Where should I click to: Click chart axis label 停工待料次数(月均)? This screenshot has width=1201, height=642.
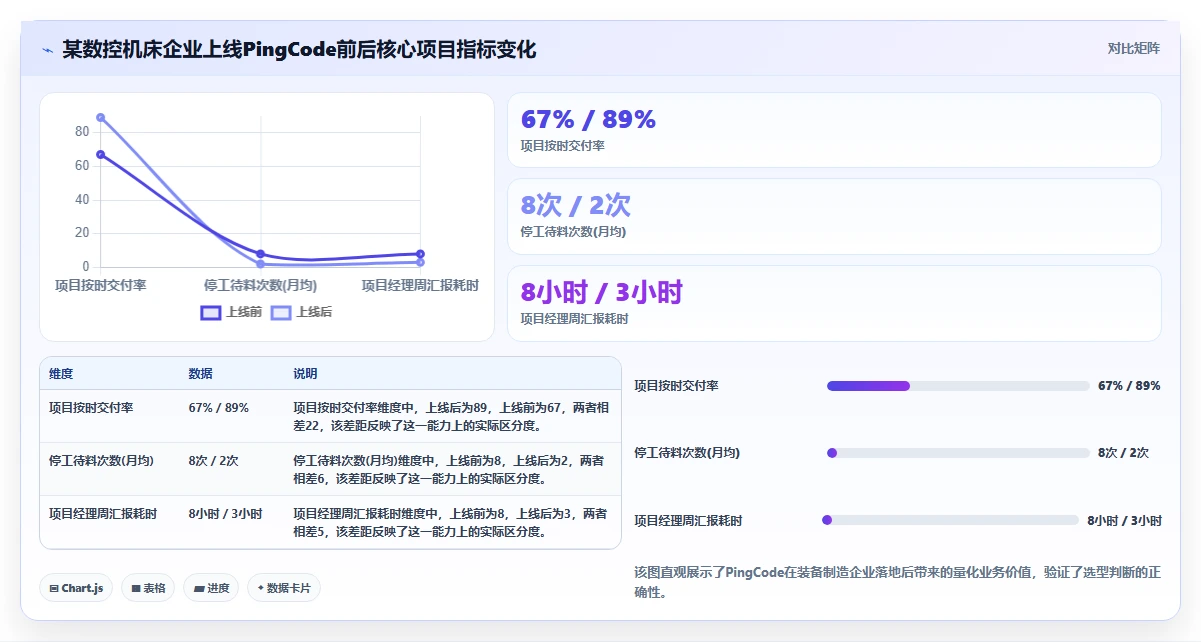[261, 285]
